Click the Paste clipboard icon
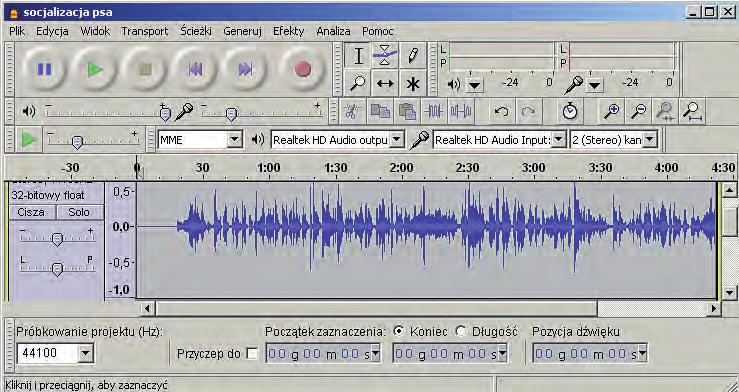This screenshot has height=392, width=739. (407, 112)
